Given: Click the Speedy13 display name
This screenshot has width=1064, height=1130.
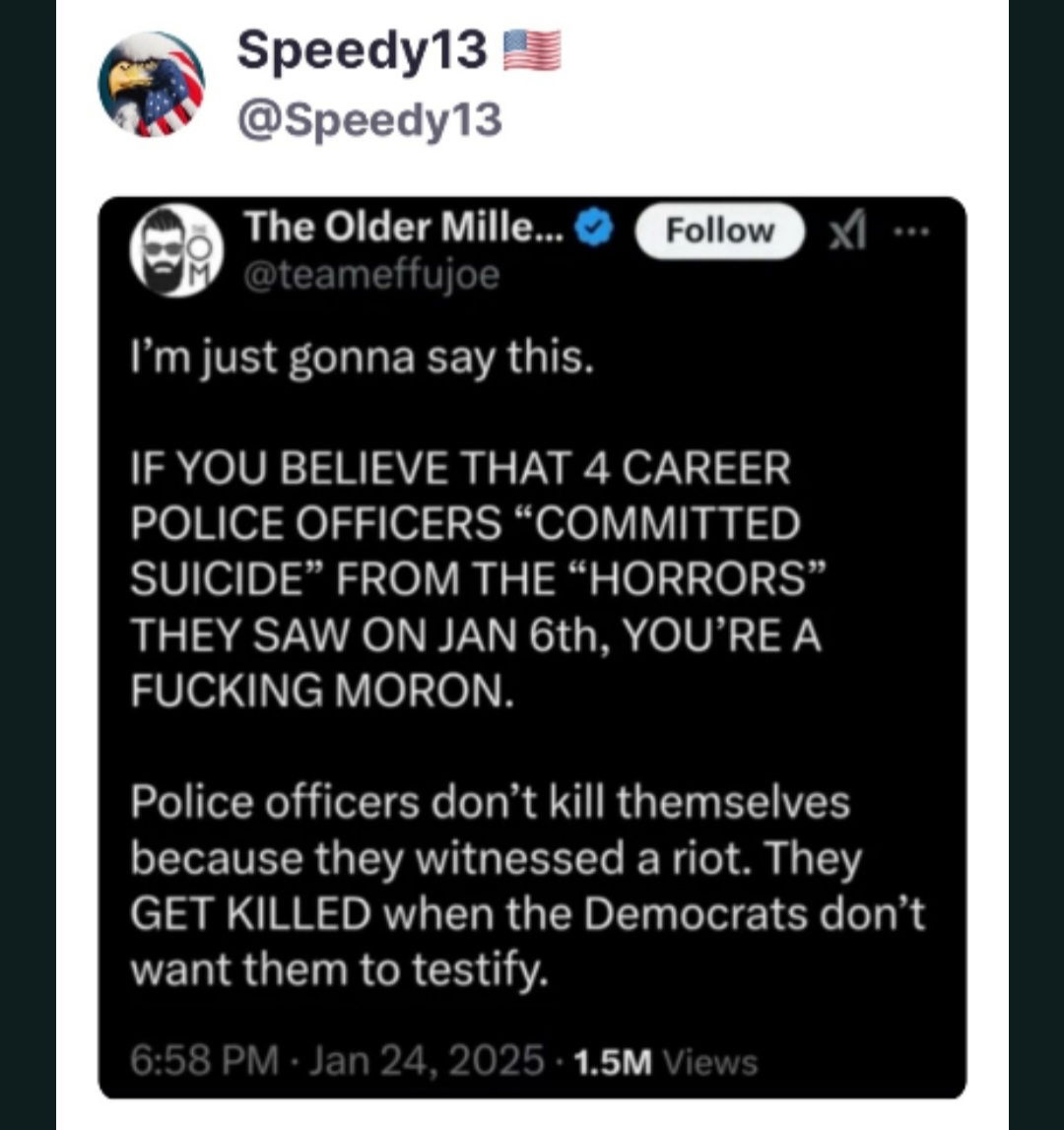Looking at the screenshot, I should (362, 51).
